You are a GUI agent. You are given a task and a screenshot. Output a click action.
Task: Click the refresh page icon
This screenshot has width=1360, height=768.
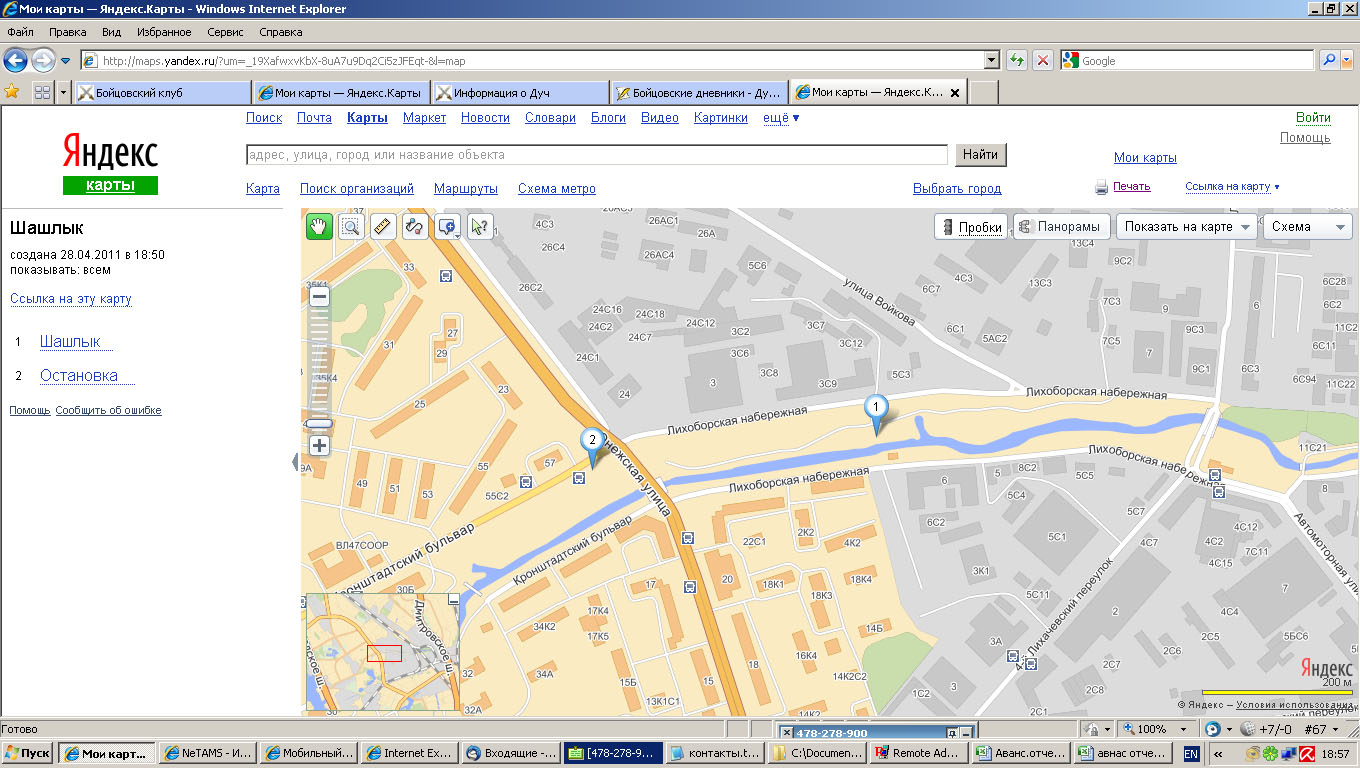pos(1017,61)
